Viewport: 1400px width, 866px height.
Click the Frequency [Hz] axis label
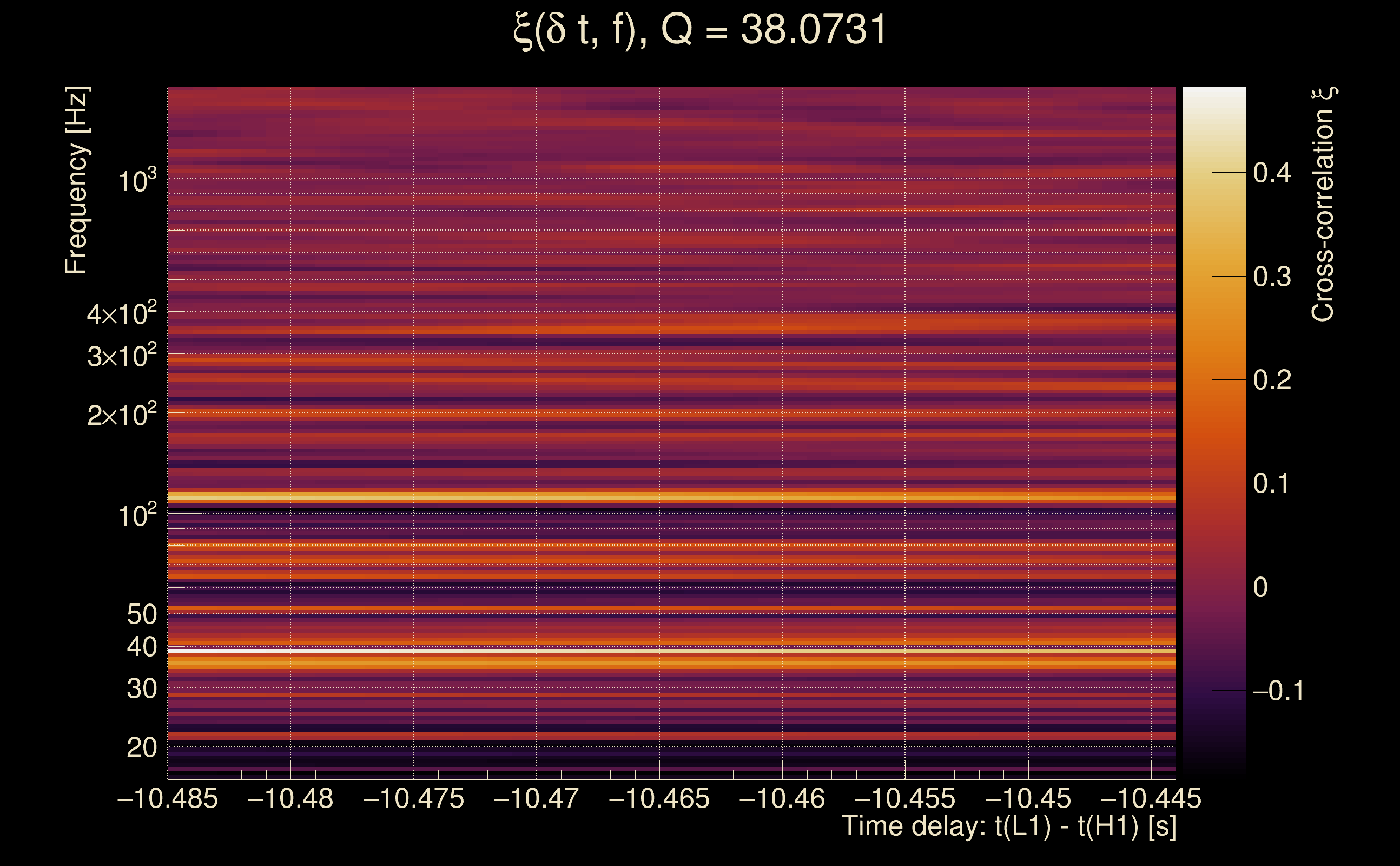click(x=76, y=180)
